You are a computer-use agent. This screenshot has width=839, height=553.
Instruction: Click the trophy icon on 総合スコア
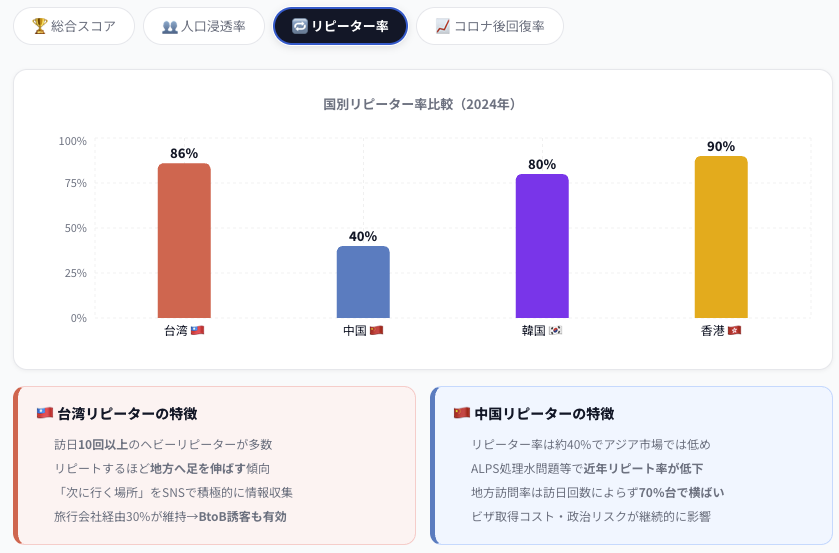click(x=40, y=26)
